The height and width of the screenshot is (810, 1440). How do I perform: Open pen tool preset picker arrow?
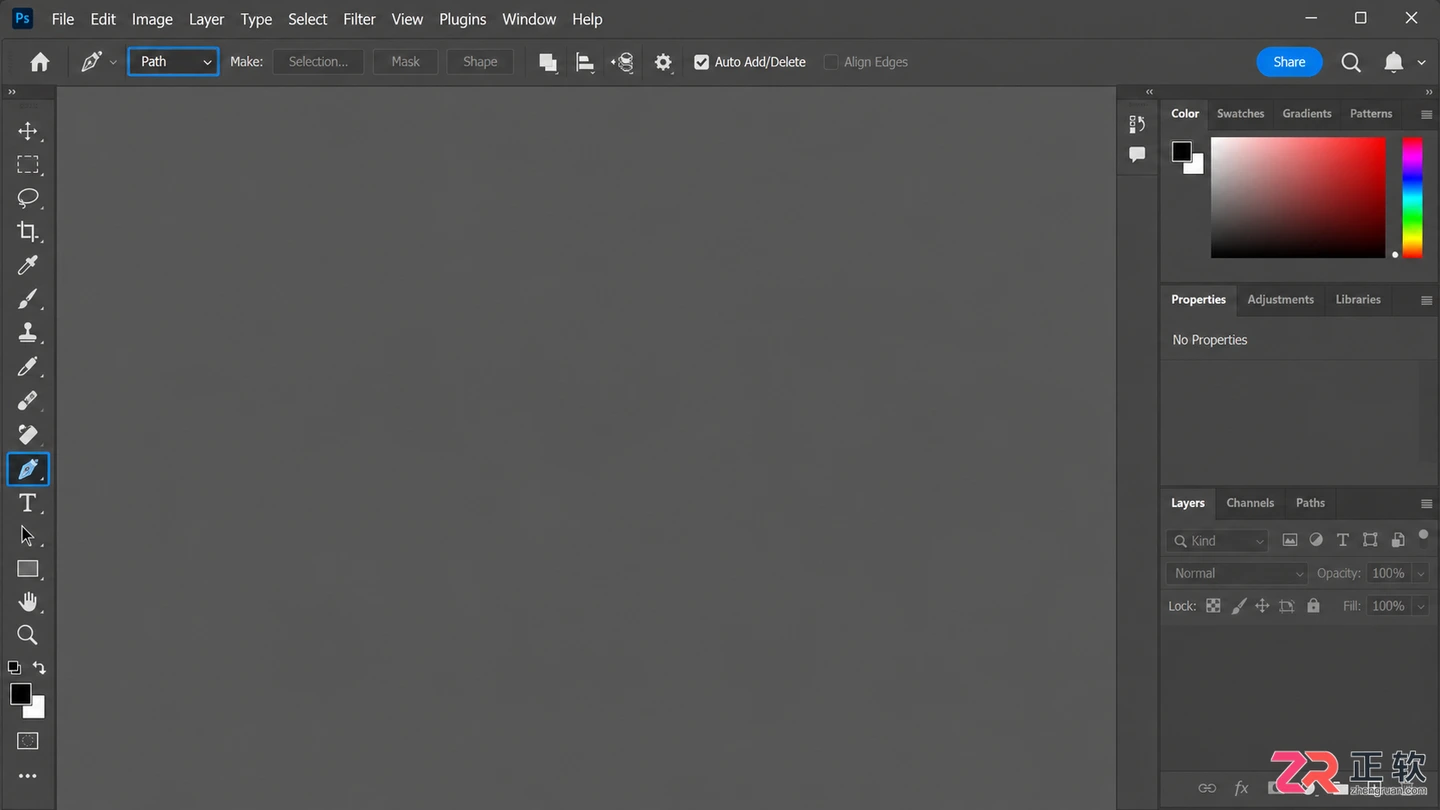coord(113,62)
